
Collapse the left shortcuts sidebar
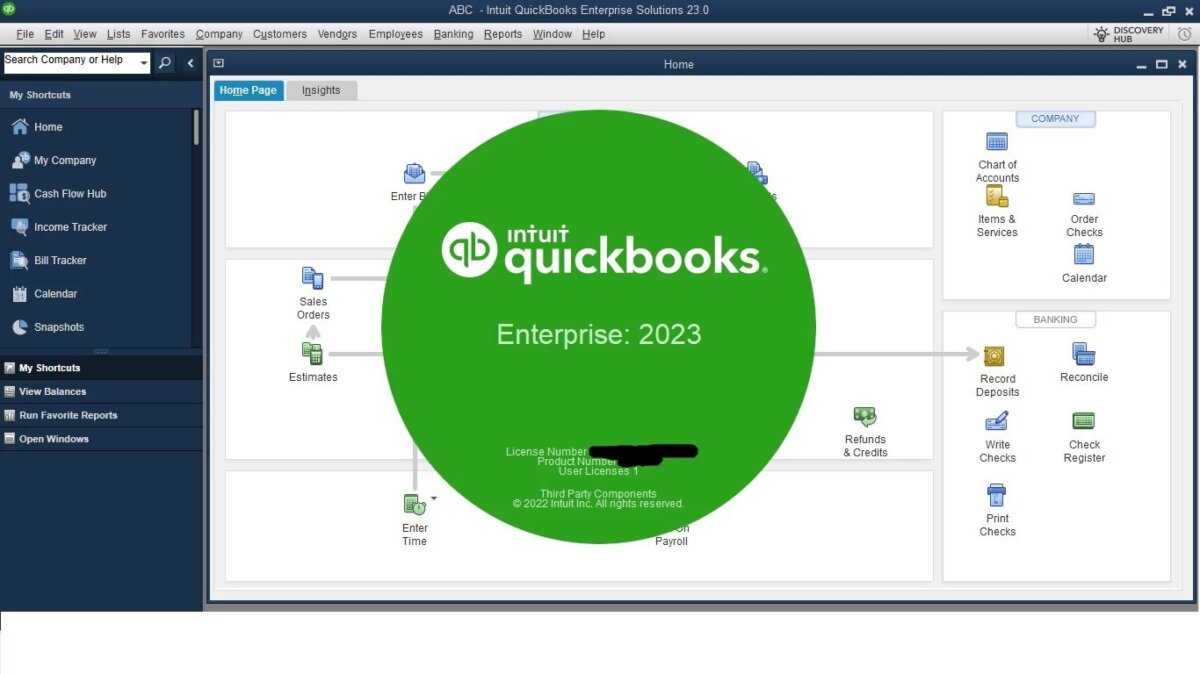tap(190, 63)
